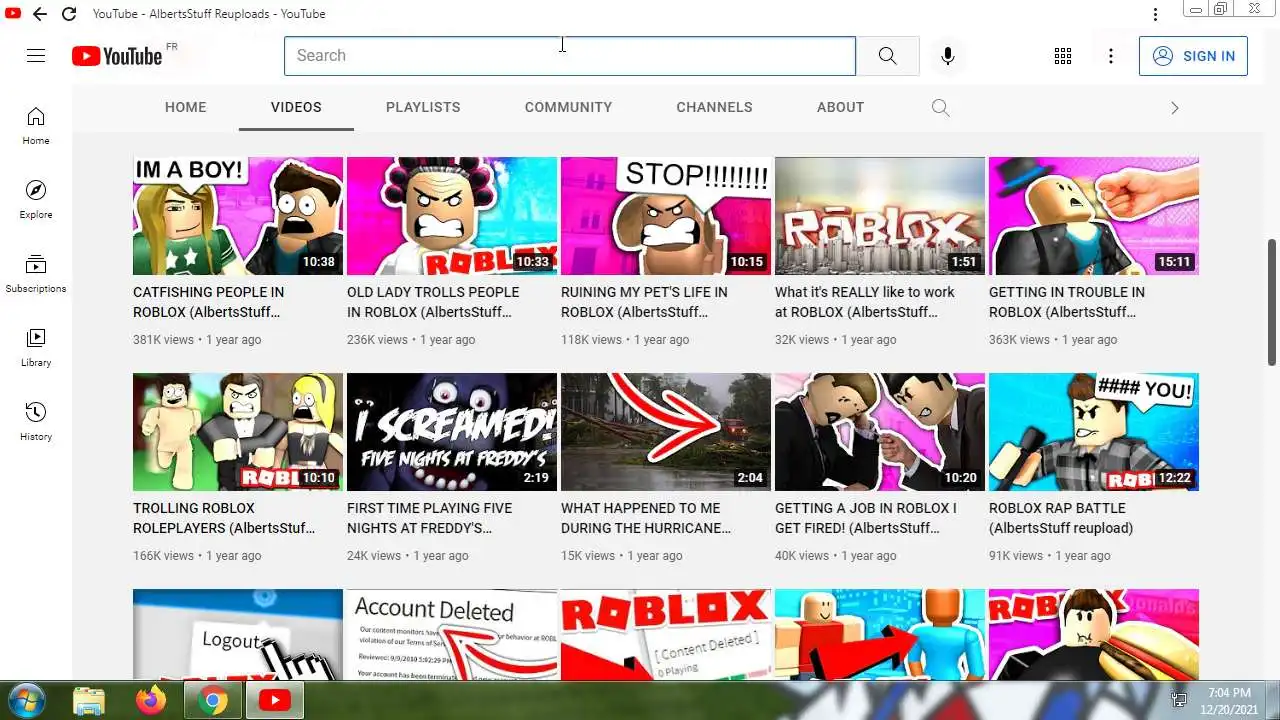Open Explore in sidebar
Image resolution: width=1280 pixels, height=720 pixels.
(x=36, y=200)
